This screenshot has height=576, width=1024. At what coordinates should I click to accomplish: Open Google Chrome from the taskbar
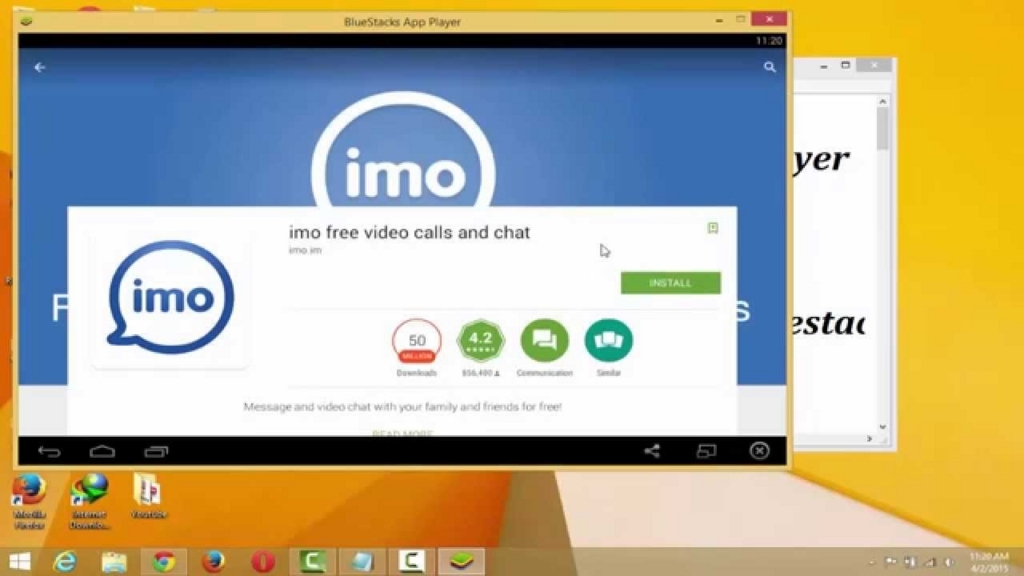[164, 562]
